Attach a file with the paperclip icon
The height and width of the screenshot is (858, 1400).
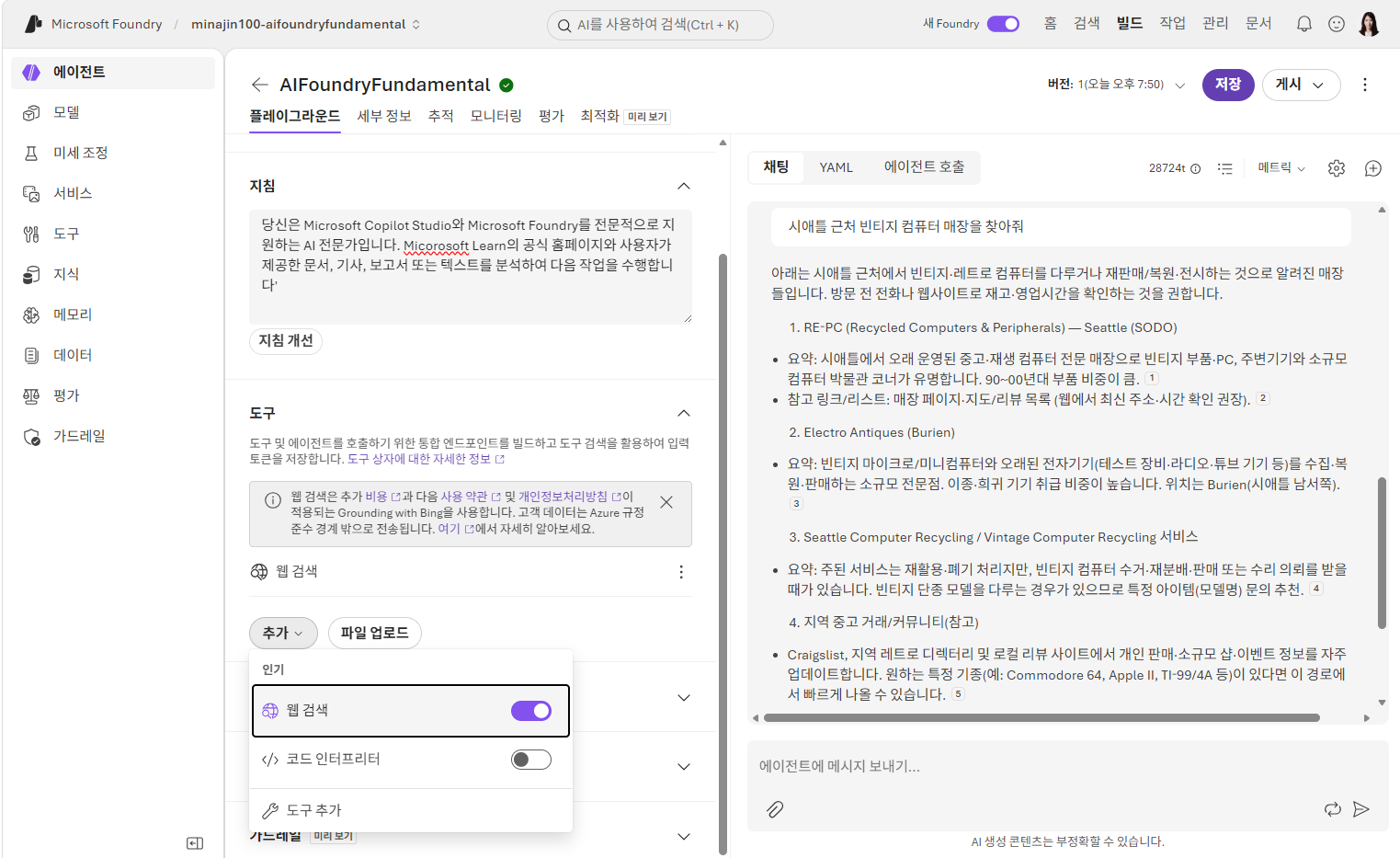pos(776,809)
